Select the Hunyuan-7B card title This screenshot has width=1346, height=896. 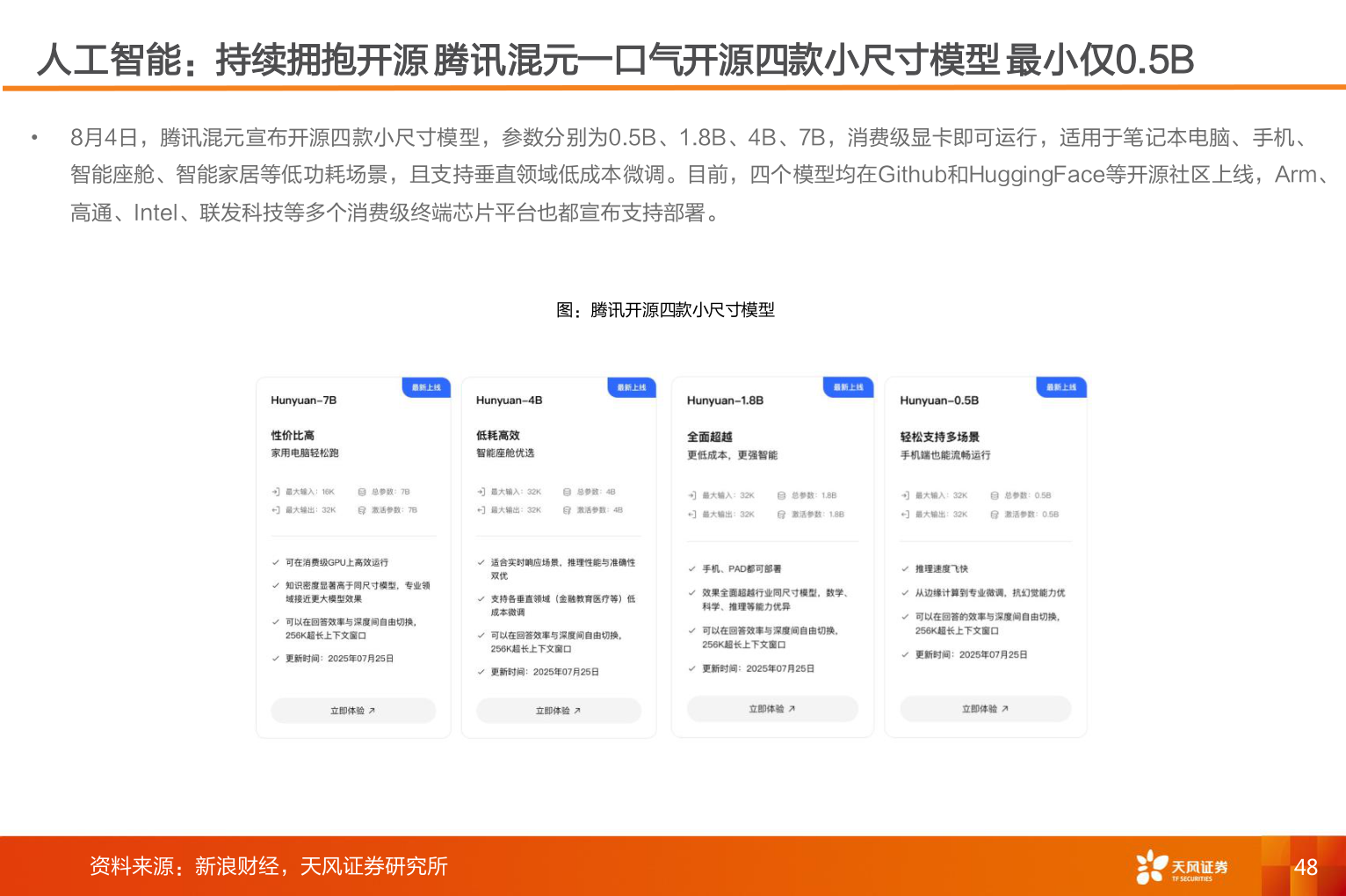304,401
